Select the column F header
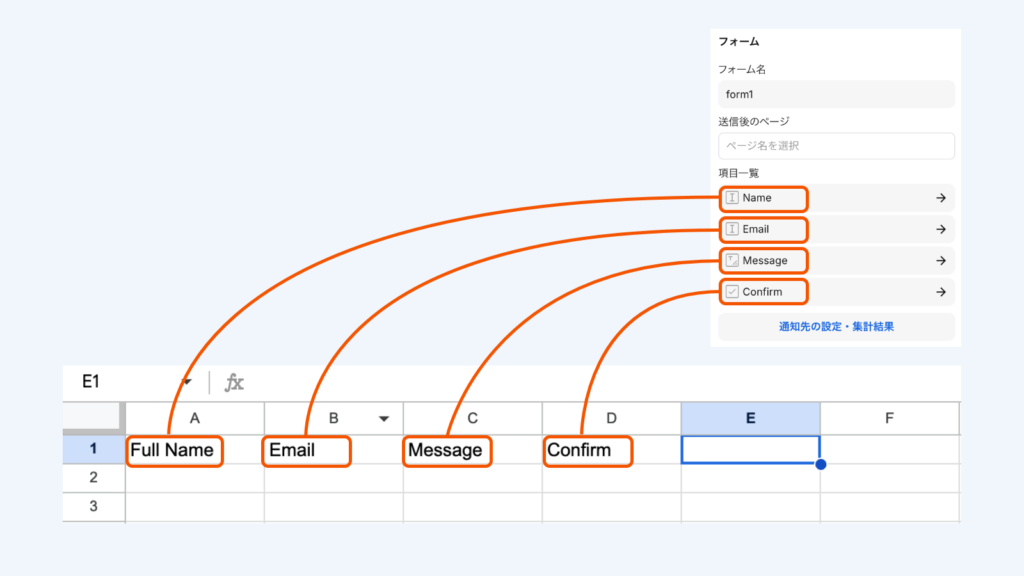This screenshot has height=576, width=1024. 889,419
